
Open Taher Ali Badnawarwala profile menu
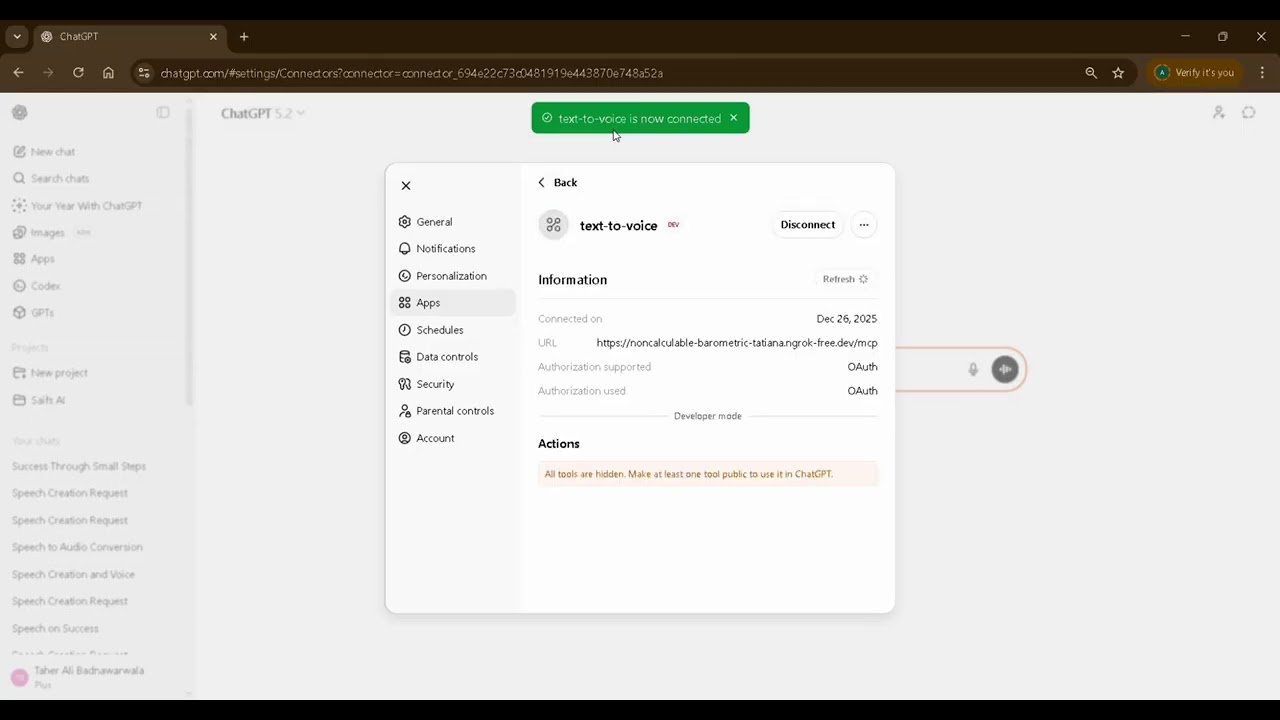pos(90,677)
